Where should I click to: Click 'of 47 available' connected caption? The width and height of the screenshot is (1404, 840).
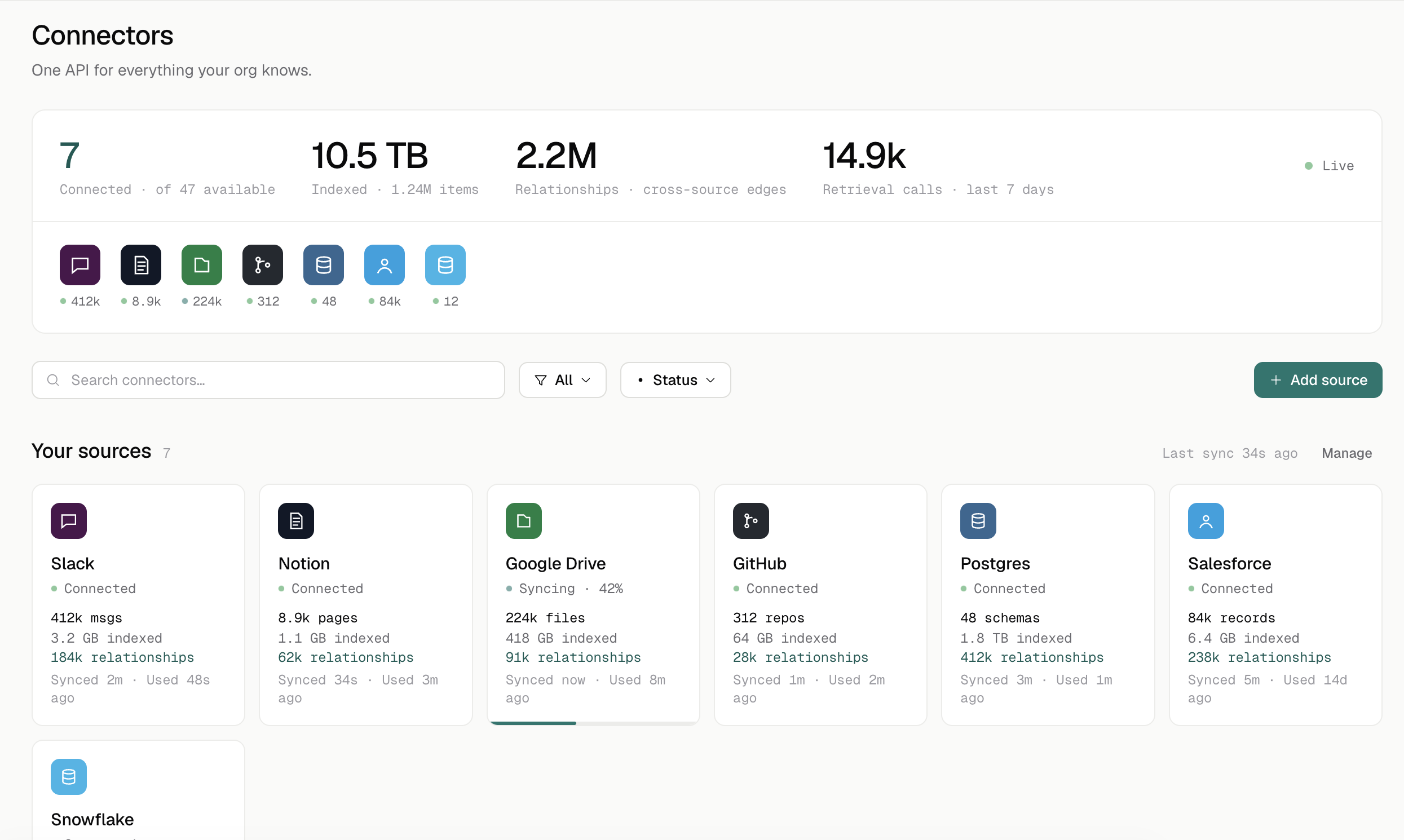215,189
